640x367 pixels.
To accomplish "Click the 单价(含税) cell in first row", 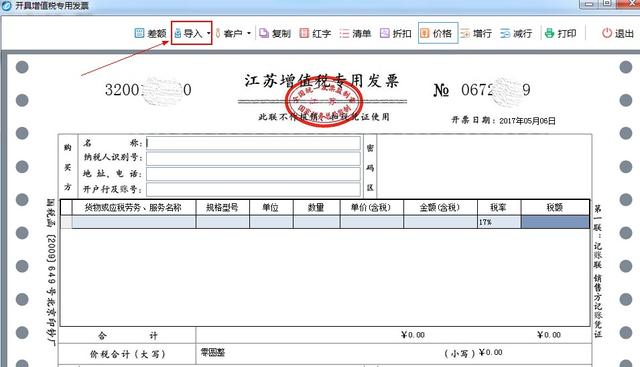I will (x=372, y=222).
